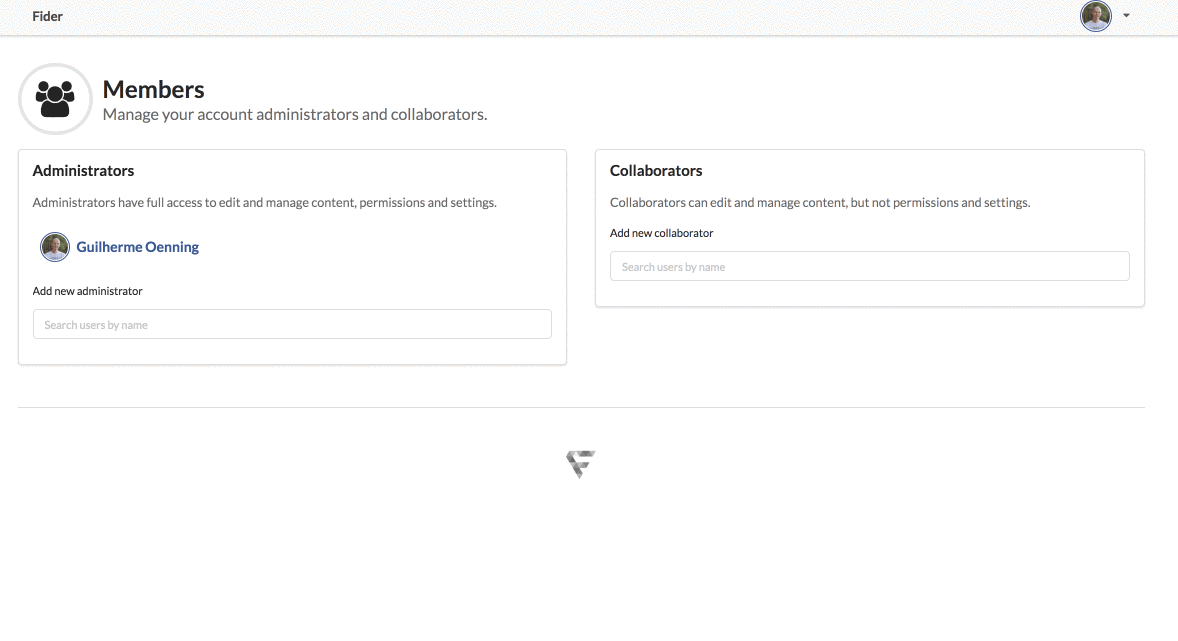
Task: Click the horizontal divider above the footer
Action: [581, 408]
